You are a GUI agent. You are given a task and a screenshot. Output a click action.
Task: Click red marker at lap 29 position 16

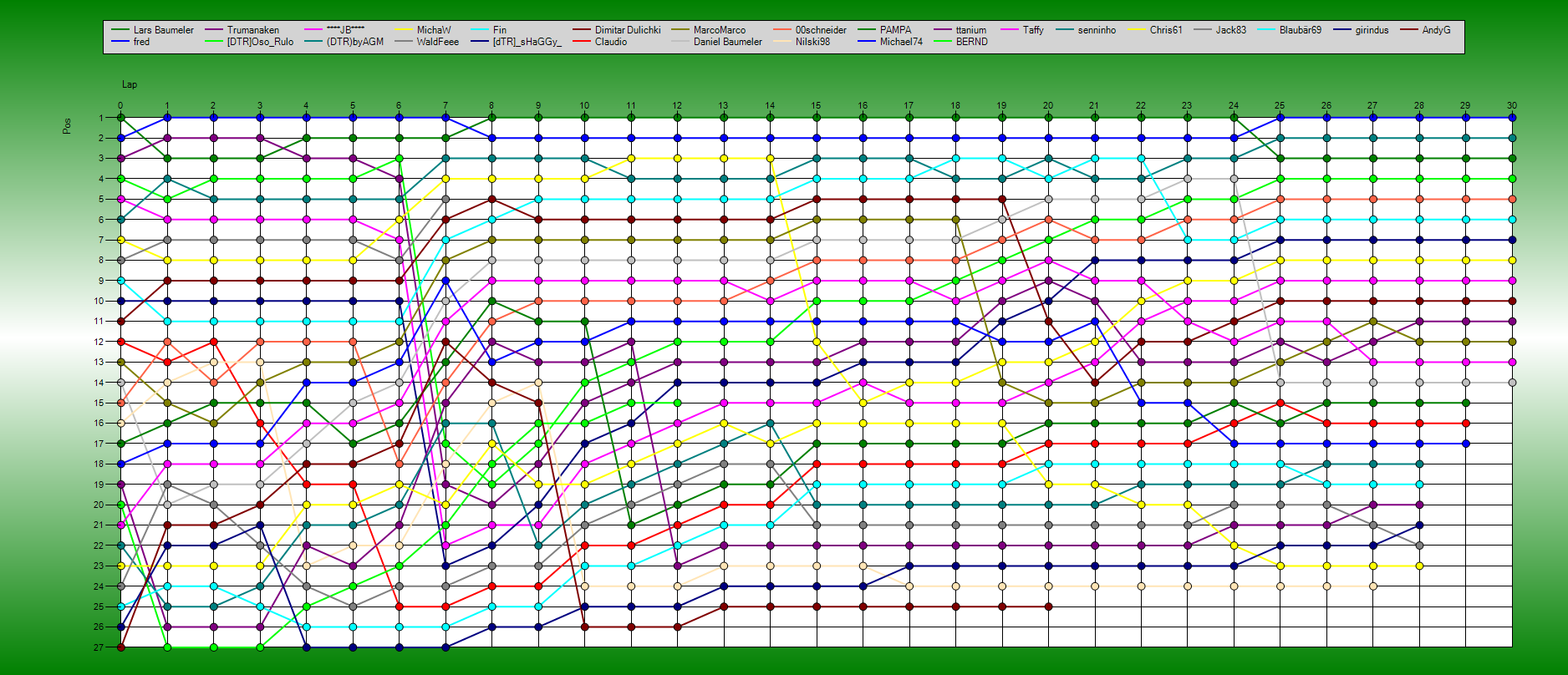click(x=1465, y=424)
